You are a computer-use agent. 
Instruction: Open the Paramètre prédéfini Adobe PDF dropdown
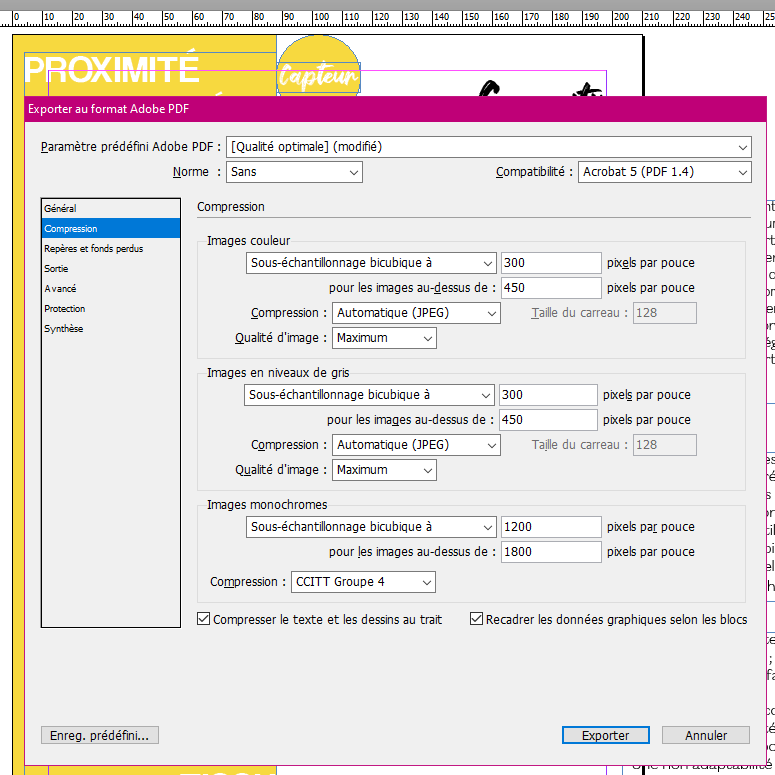click(488, 147)
